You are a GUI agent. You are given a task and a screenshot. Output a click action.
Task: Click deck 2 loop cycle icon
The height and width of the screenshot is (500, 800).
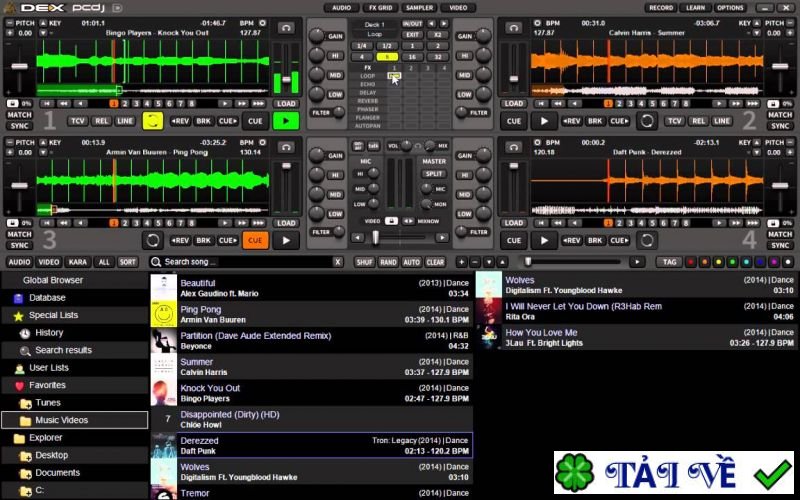(x=647, y=121)
